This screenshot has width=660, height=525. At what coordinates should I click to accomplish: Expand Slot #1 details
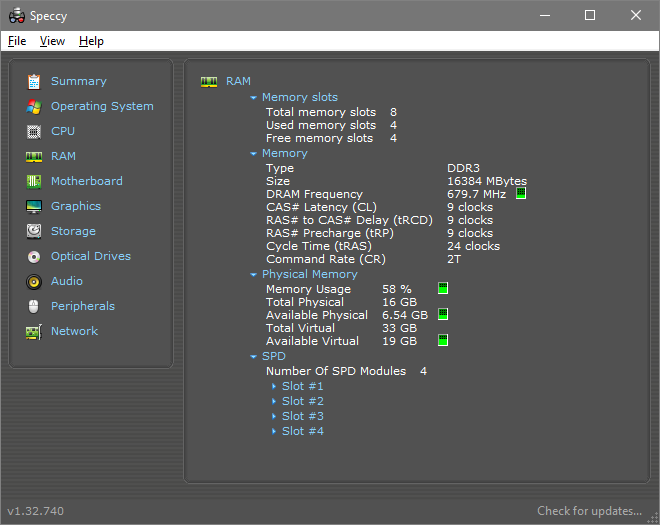pyautogui.click(x=274, y=386)
